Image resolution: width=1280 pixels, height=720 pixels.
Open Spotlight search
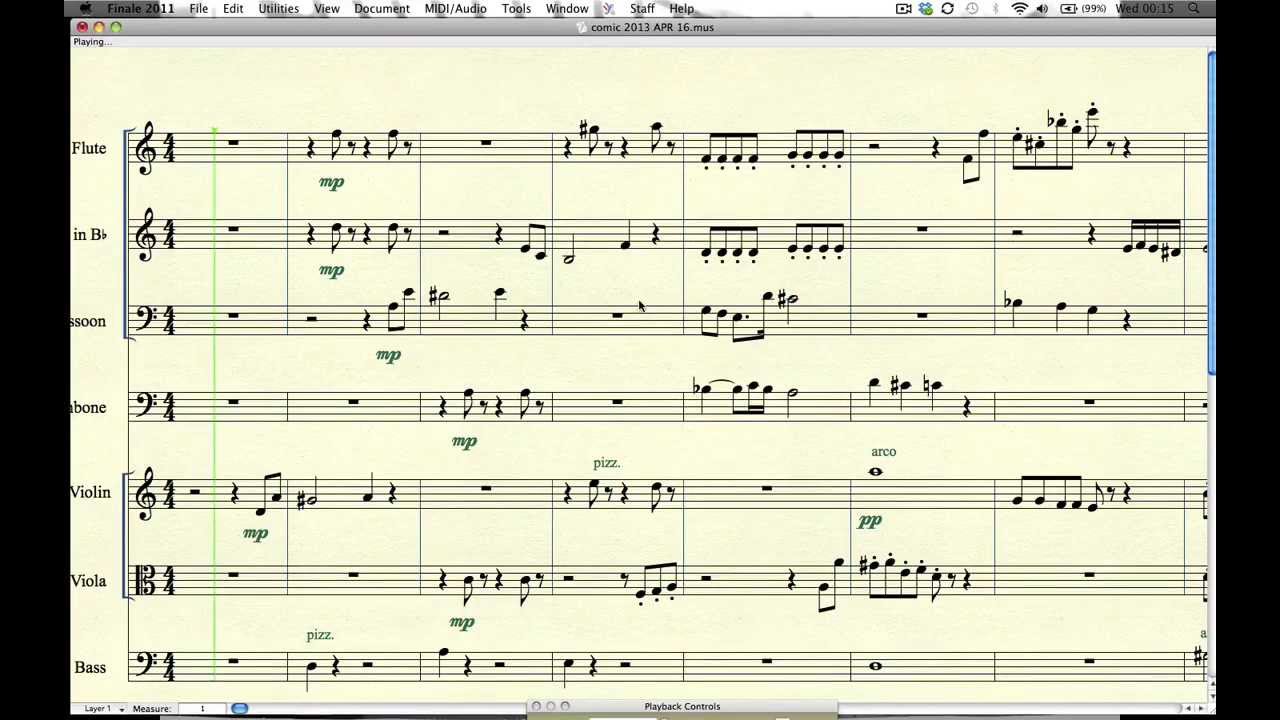point(1194,9)
